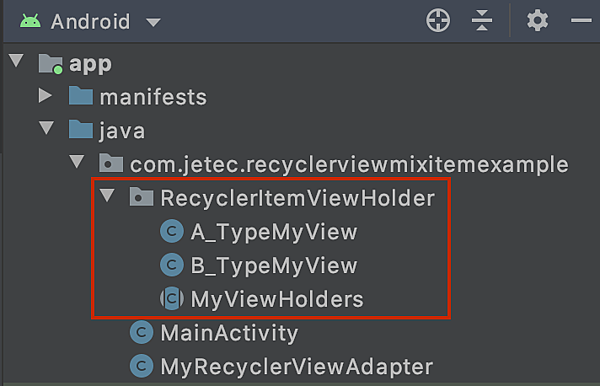The height and width of the screenshot is (386, 600).
Task: Select the MainActivity class
Action: click(x=229, y=332)
